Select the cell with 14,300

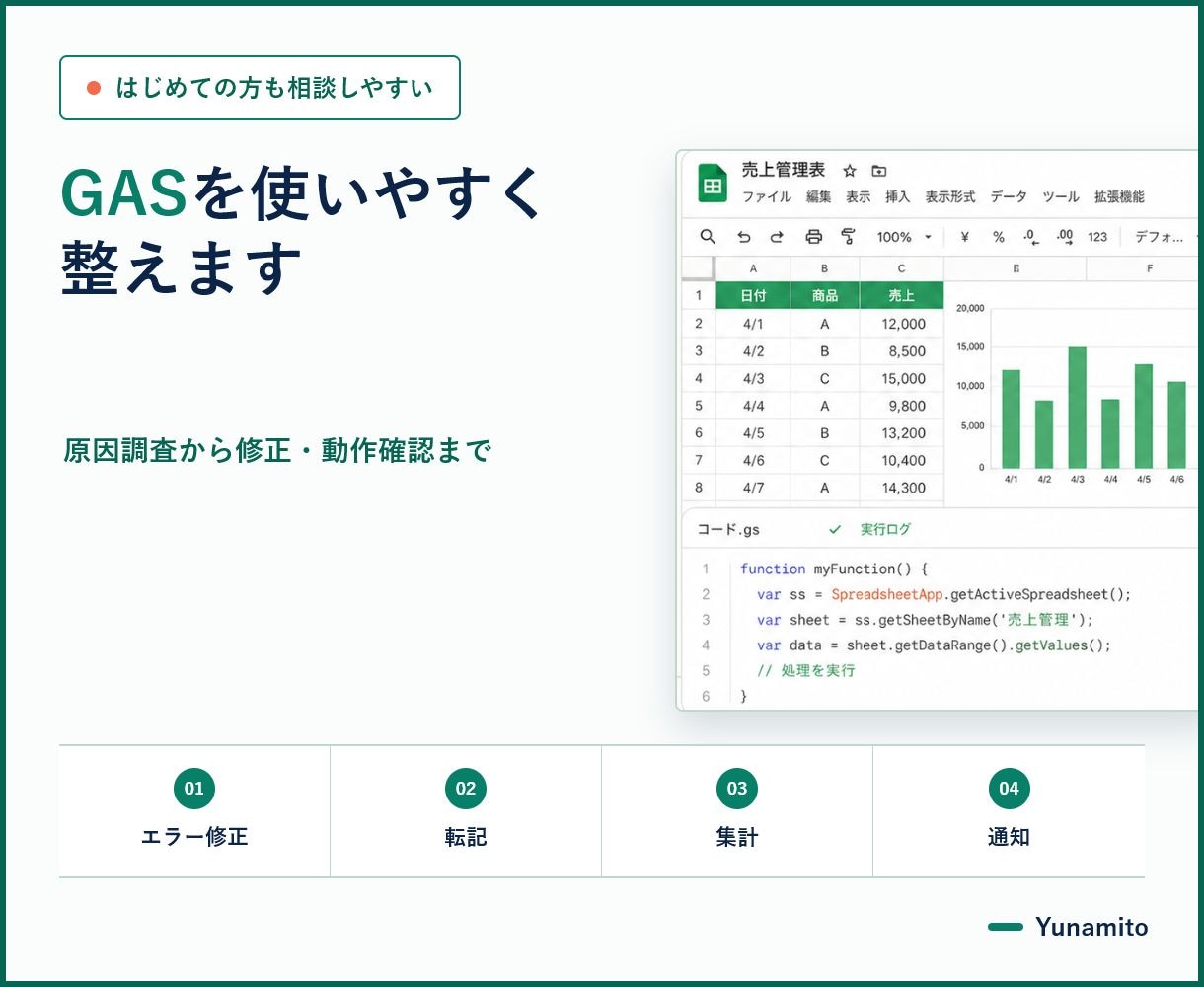click(901, 488)
